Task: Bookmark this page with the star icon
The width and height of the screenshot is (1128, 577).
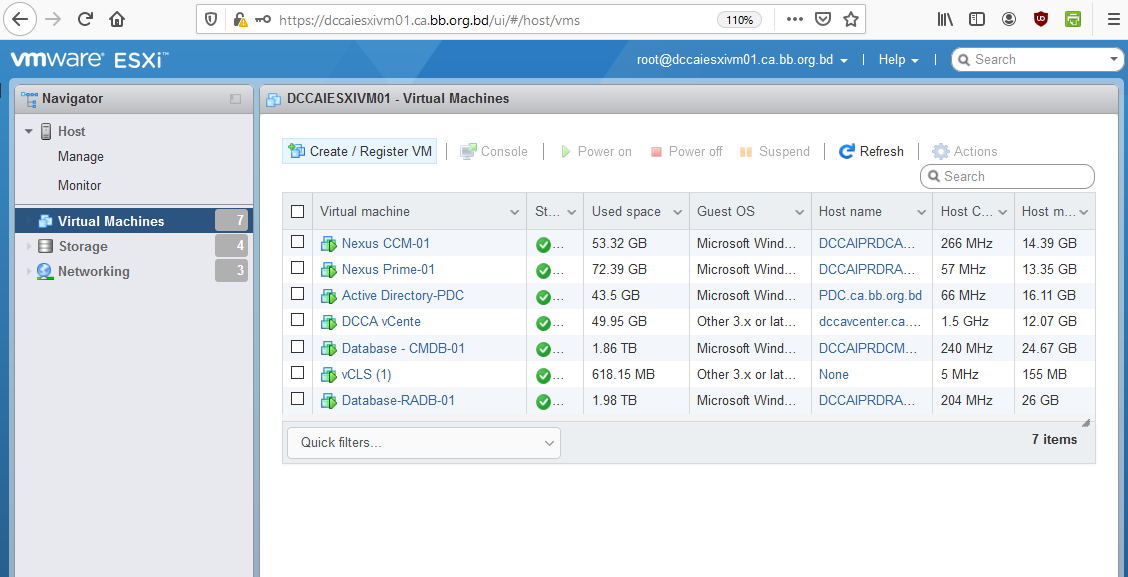Action: (851, 20)
